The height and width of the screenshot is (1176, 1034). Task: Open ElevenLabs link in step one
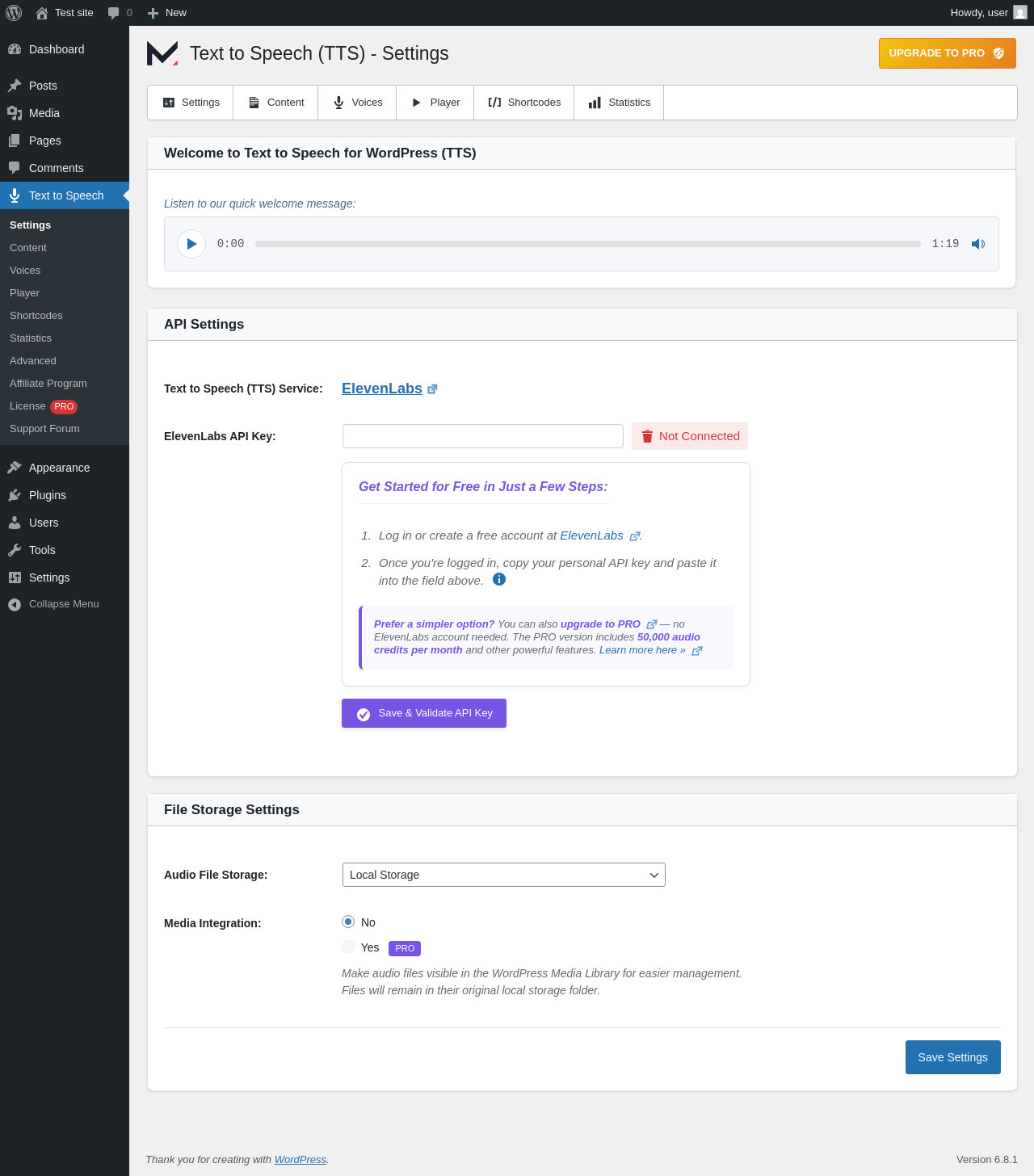(591, 535)
